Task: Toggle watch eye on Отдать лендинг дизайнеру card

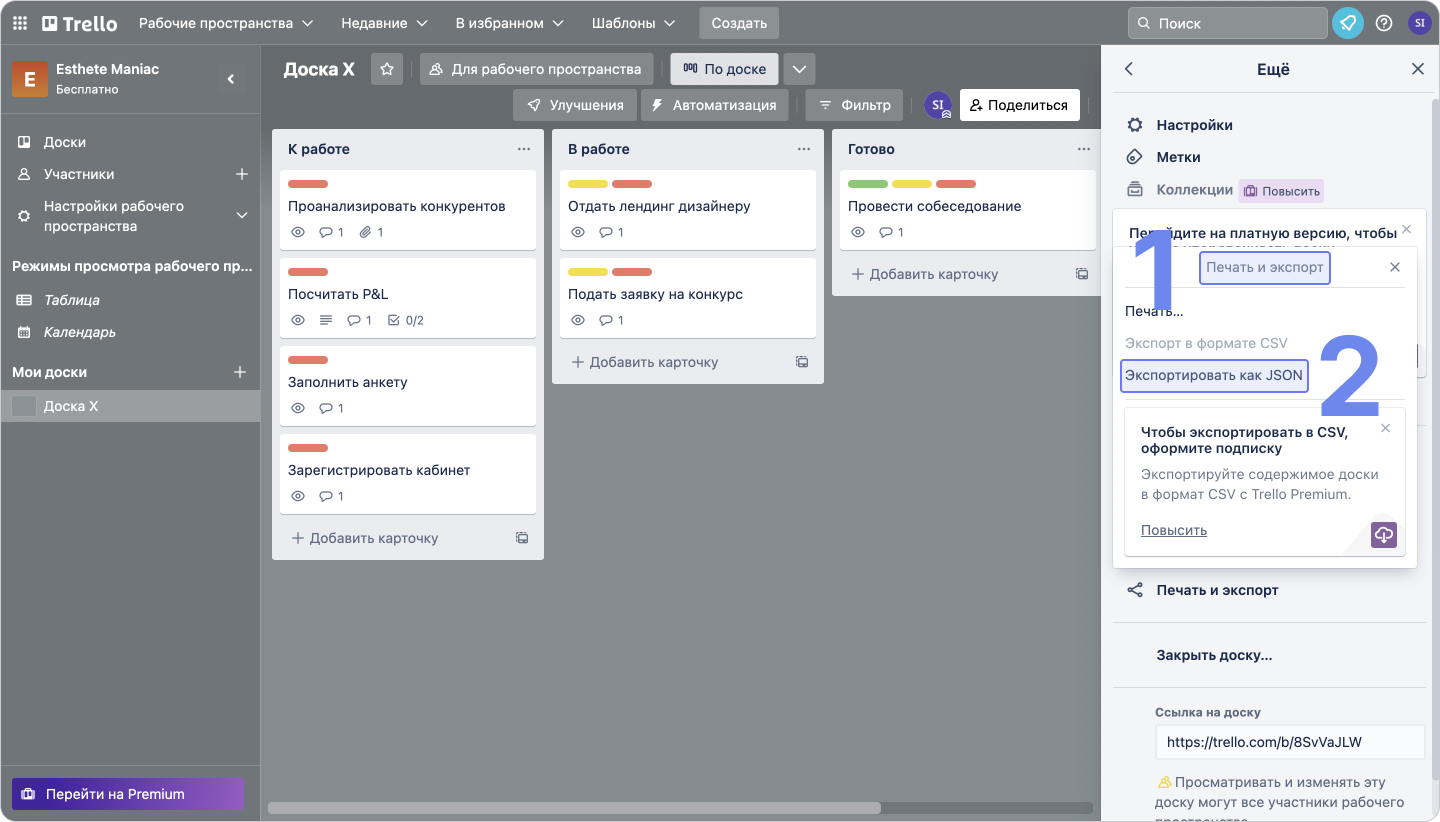Action: point(577,232)
